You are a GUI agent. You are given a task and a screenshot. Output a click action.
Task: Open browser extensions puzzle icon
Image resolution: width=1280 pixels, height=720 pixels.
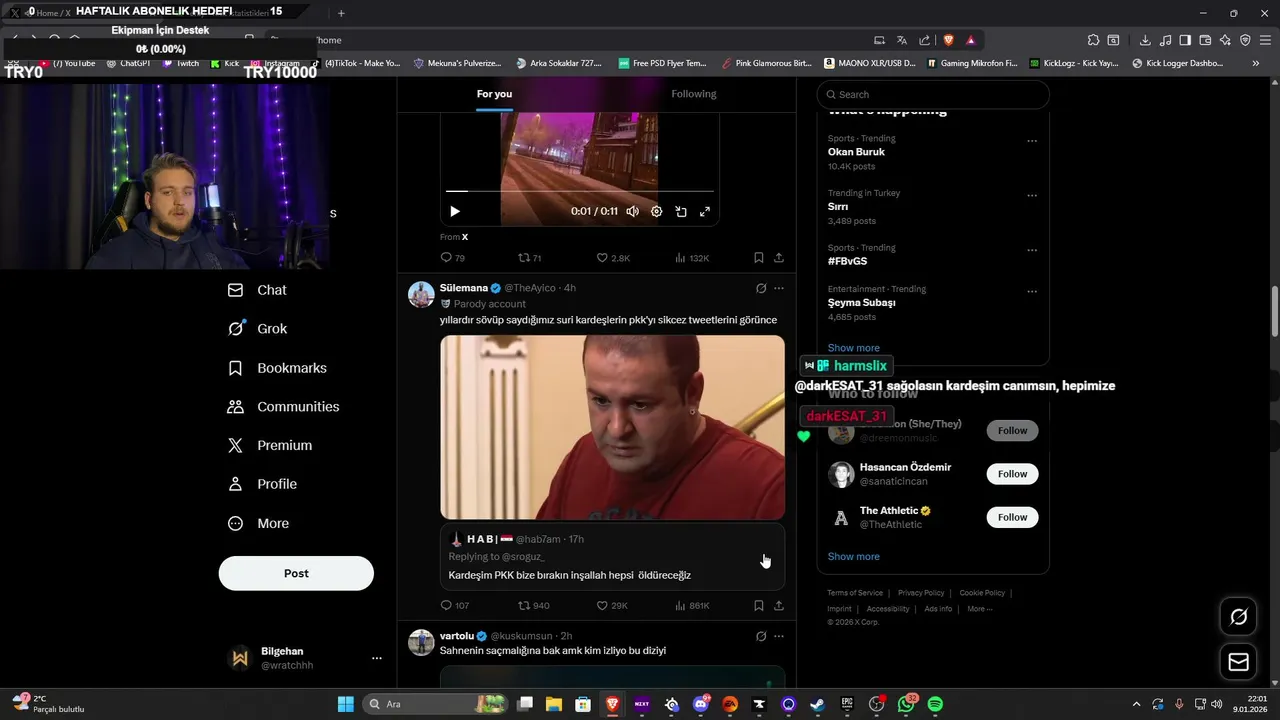pyautogui.click(x=1093, y=40)
